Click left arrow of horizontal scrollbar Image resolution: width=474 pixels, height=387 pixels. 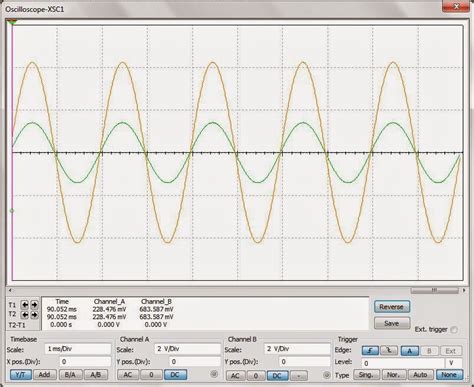(x=10, y=290)
